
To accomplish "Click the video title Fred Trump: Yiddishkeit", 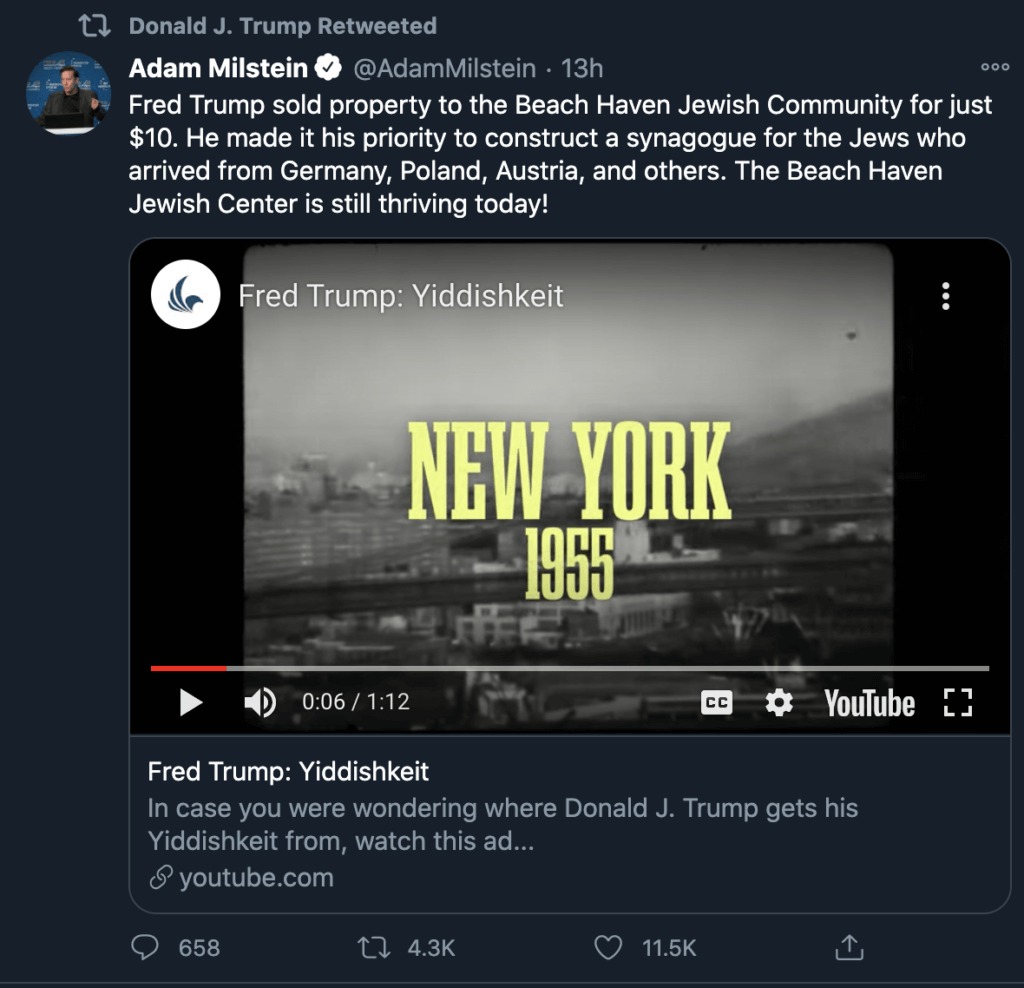I will (401, 296).
